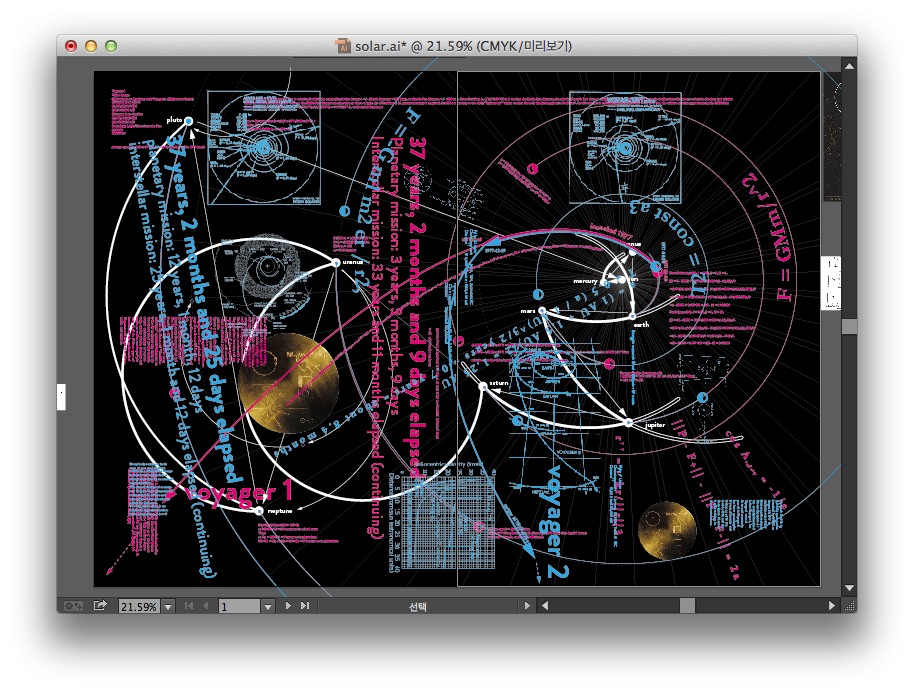The image size is (914, 692).
Task: Select the mars label on the artwork
Action: 528,311
